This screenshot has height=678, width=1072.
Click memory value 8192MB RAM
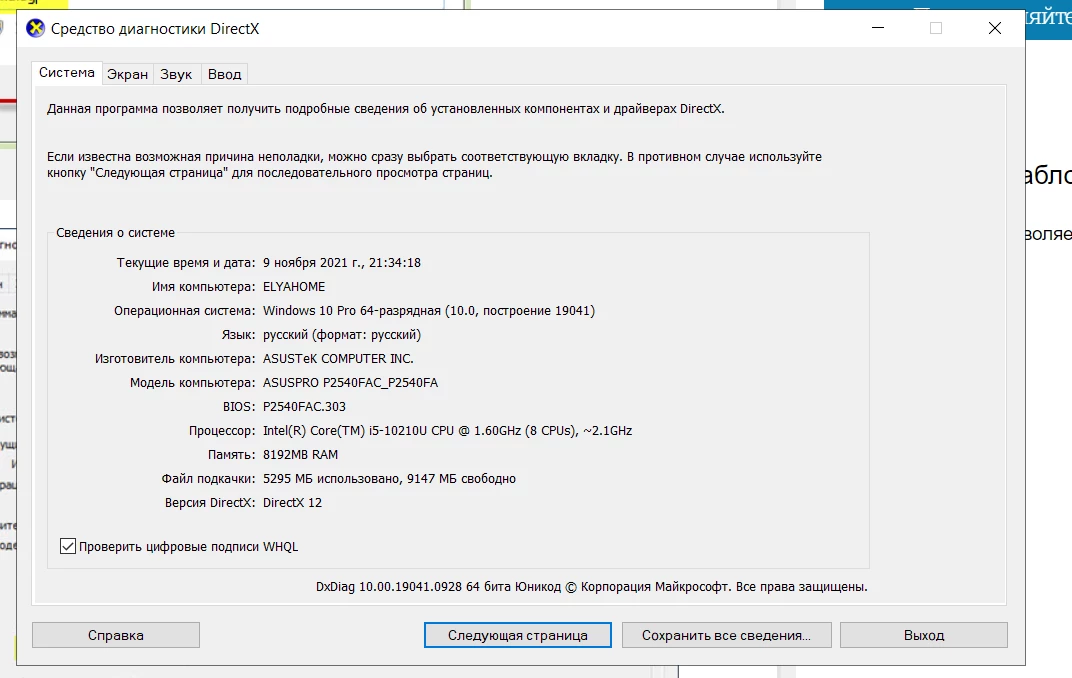click(x=300, y=455)
